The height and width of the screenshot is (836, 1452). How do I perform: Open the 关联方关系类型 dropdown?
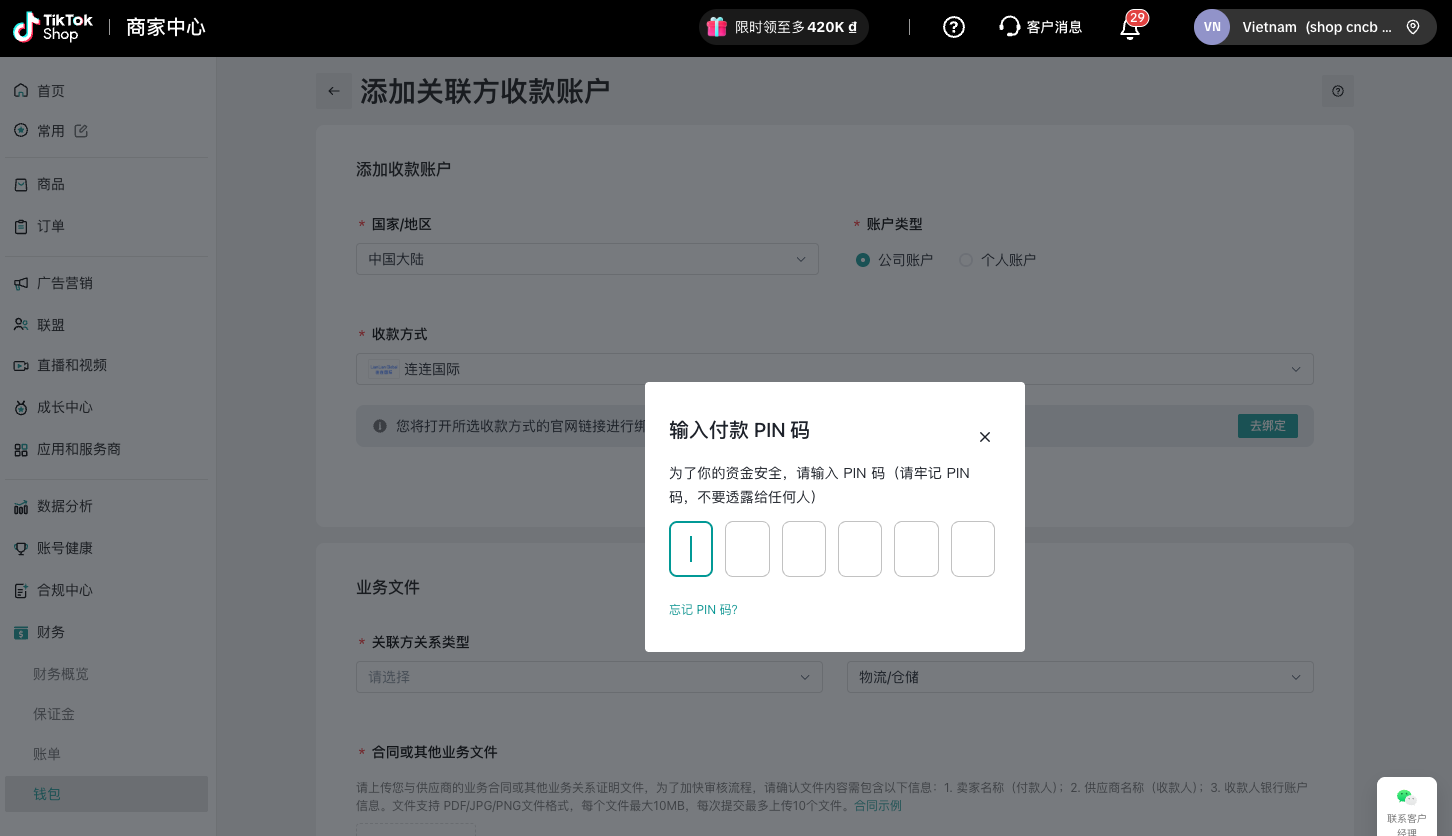click(x=589, y=677)
